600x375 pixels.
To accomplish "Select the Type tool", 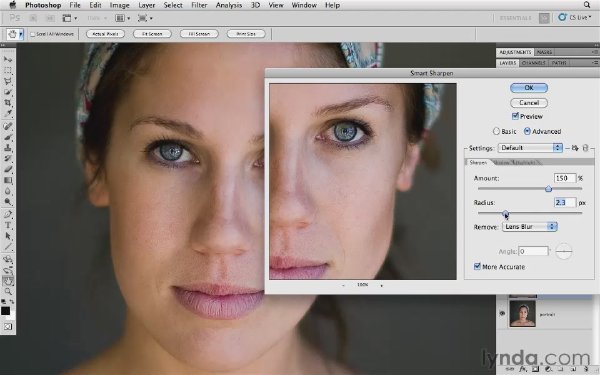I will pyautogui.click(x=8, y=225).
